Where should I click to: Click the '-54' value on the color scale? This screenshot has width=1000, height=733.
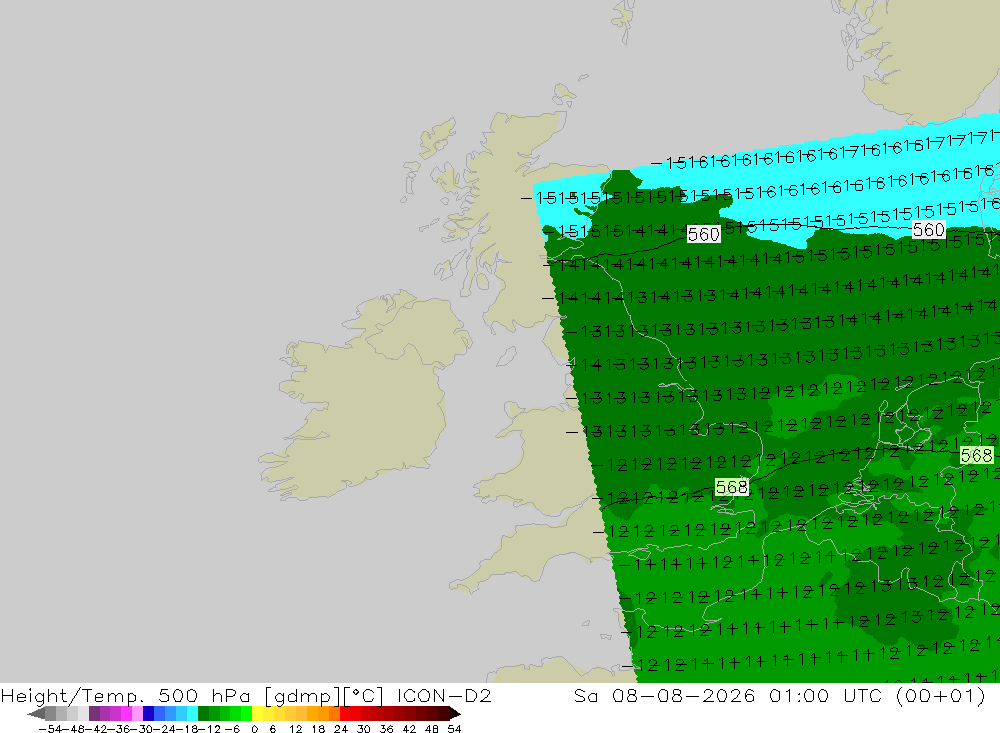(50, 729)
